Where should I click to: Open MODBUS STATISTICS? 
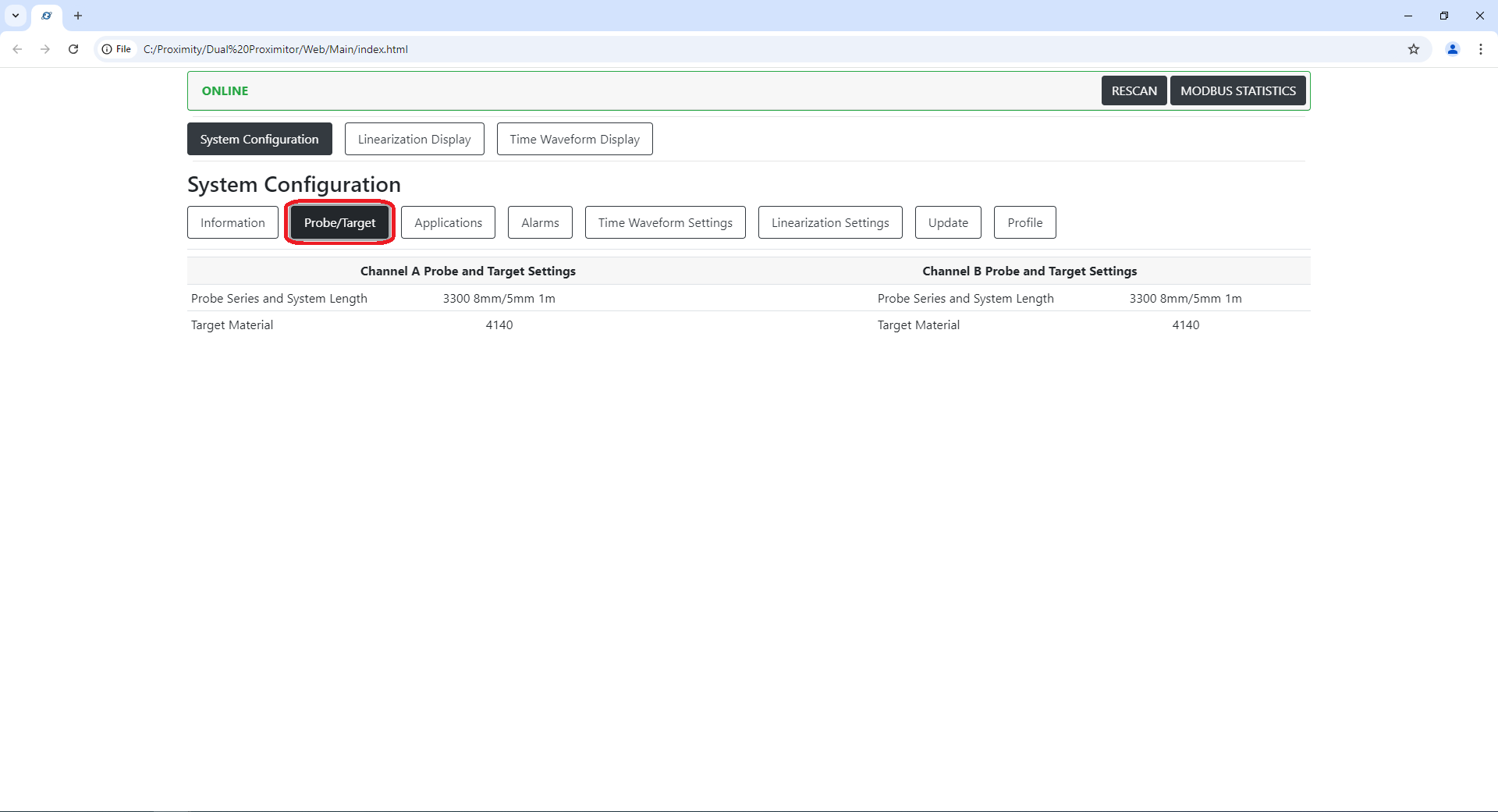1238,90
